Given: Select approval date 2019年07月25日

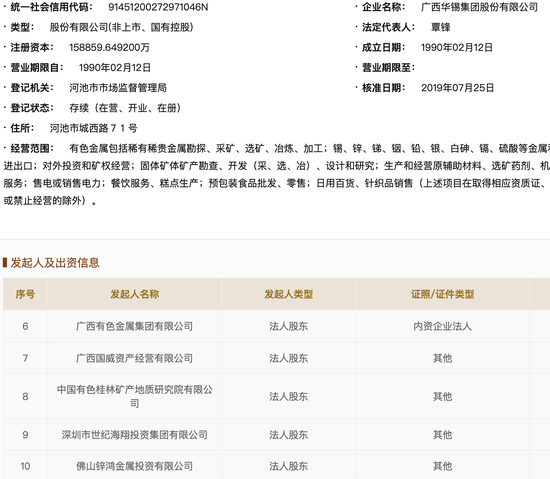Looking at the screenshot, I should pyautogui.click(x=457, y=88).
